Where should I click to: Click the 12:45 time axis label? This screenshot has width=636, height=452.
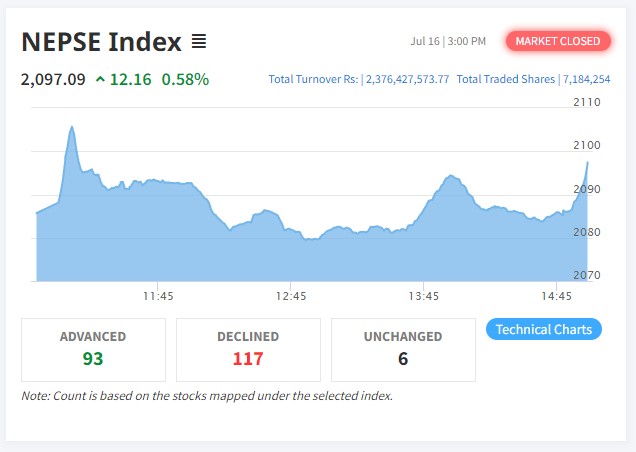tap(291, 296)
